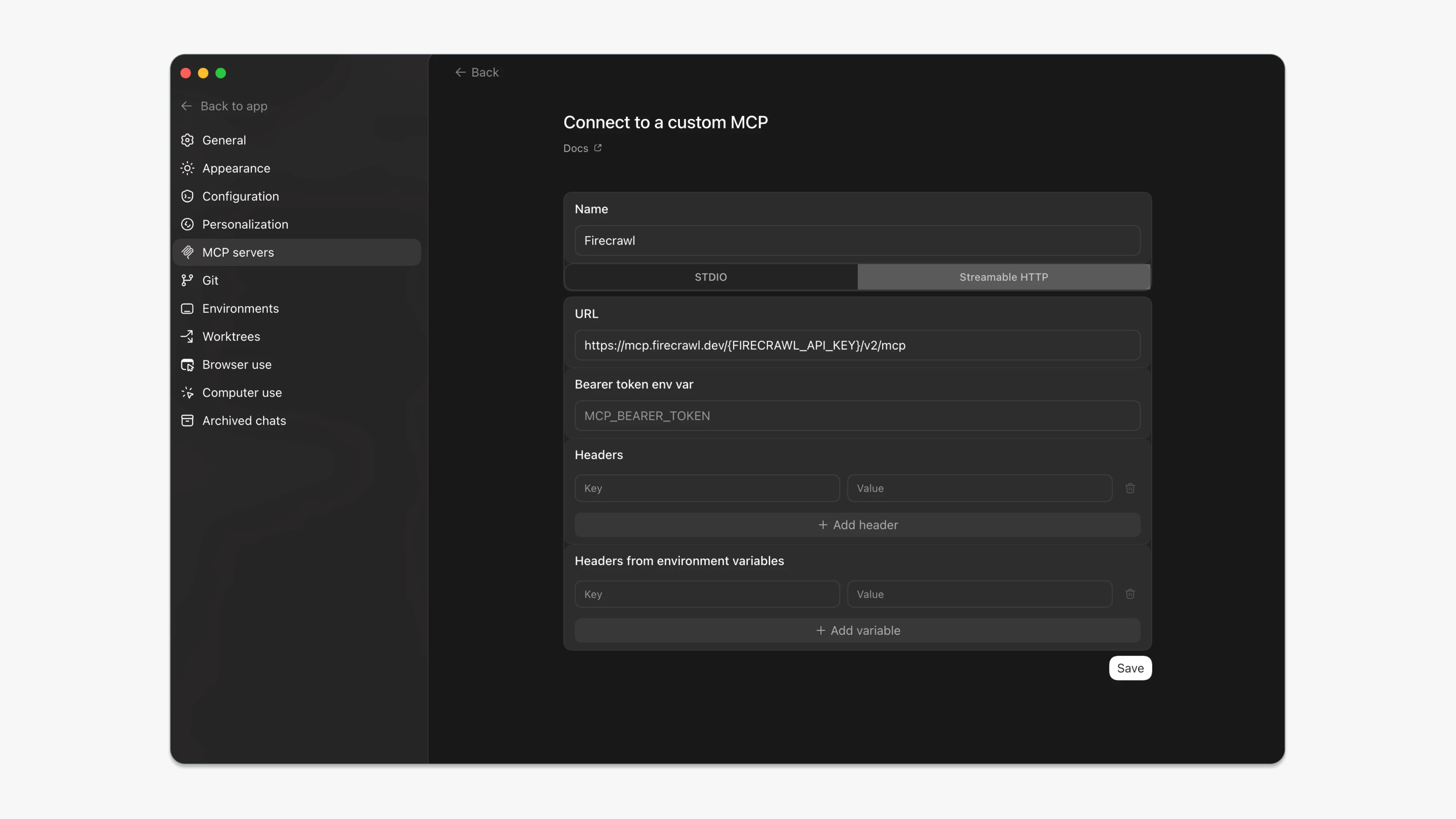Viewport: 1456px width, 819px height.
Task: Click the Add header button
Action: click(857, 525)
